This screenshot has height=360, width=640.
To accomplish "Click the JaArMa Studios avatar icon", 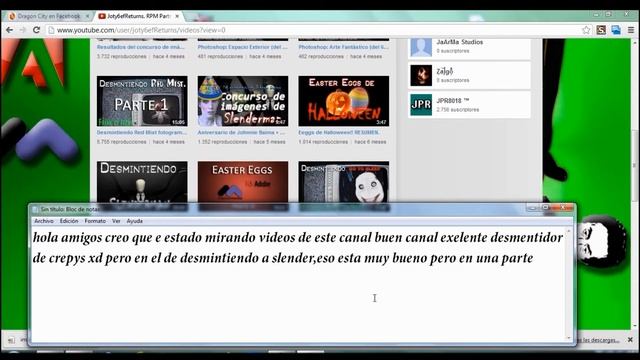I will (421, 47).
